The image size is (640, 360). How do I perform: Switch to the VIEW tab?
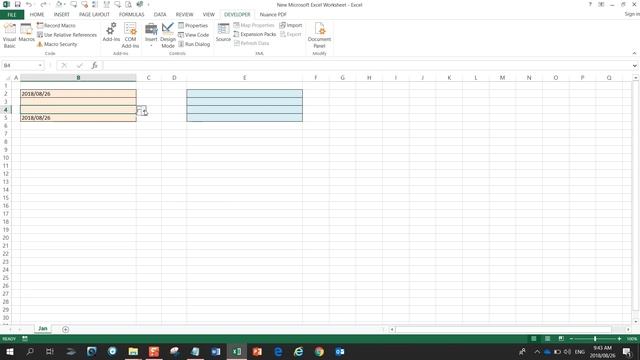click(x=209, y=15)
